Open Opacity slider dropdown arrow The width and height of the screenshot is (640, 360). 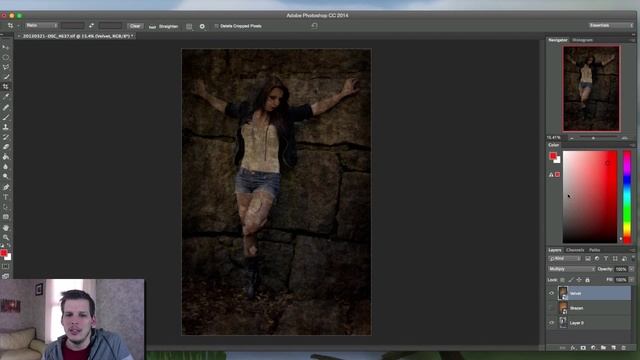(x=631, y=269)
